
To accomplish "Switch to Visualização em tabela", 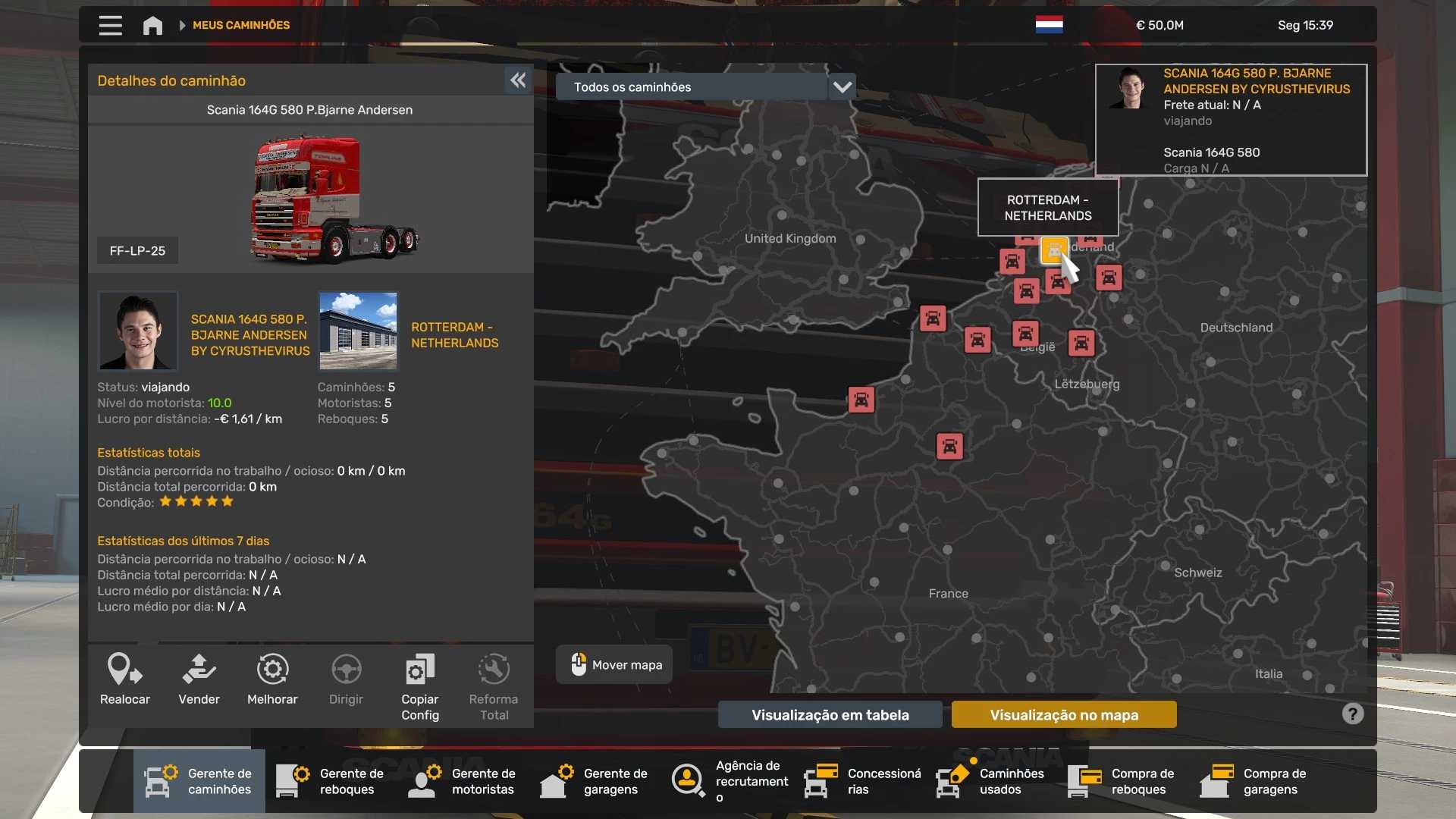I will [x=830, y=714].
